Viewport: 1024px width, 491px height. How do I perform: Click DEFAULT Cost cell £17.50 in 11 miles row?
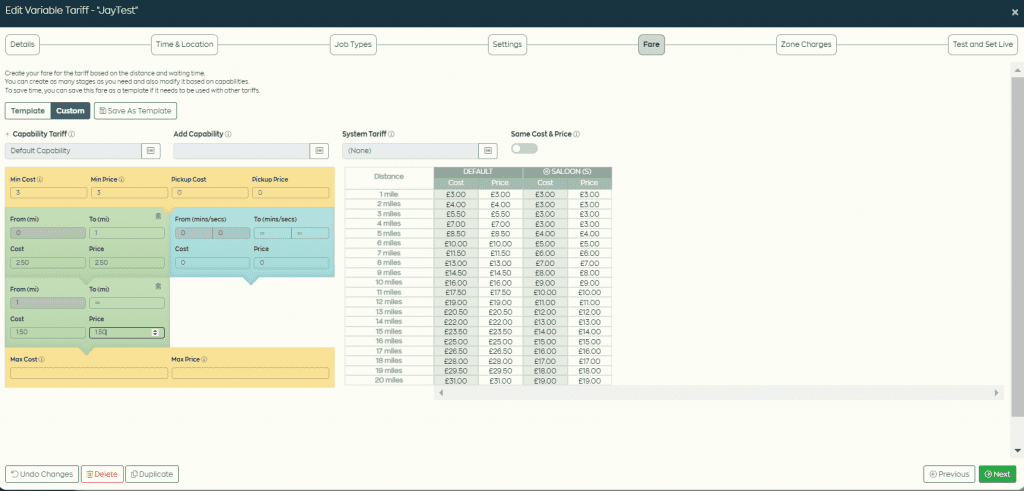pos(456,293)
